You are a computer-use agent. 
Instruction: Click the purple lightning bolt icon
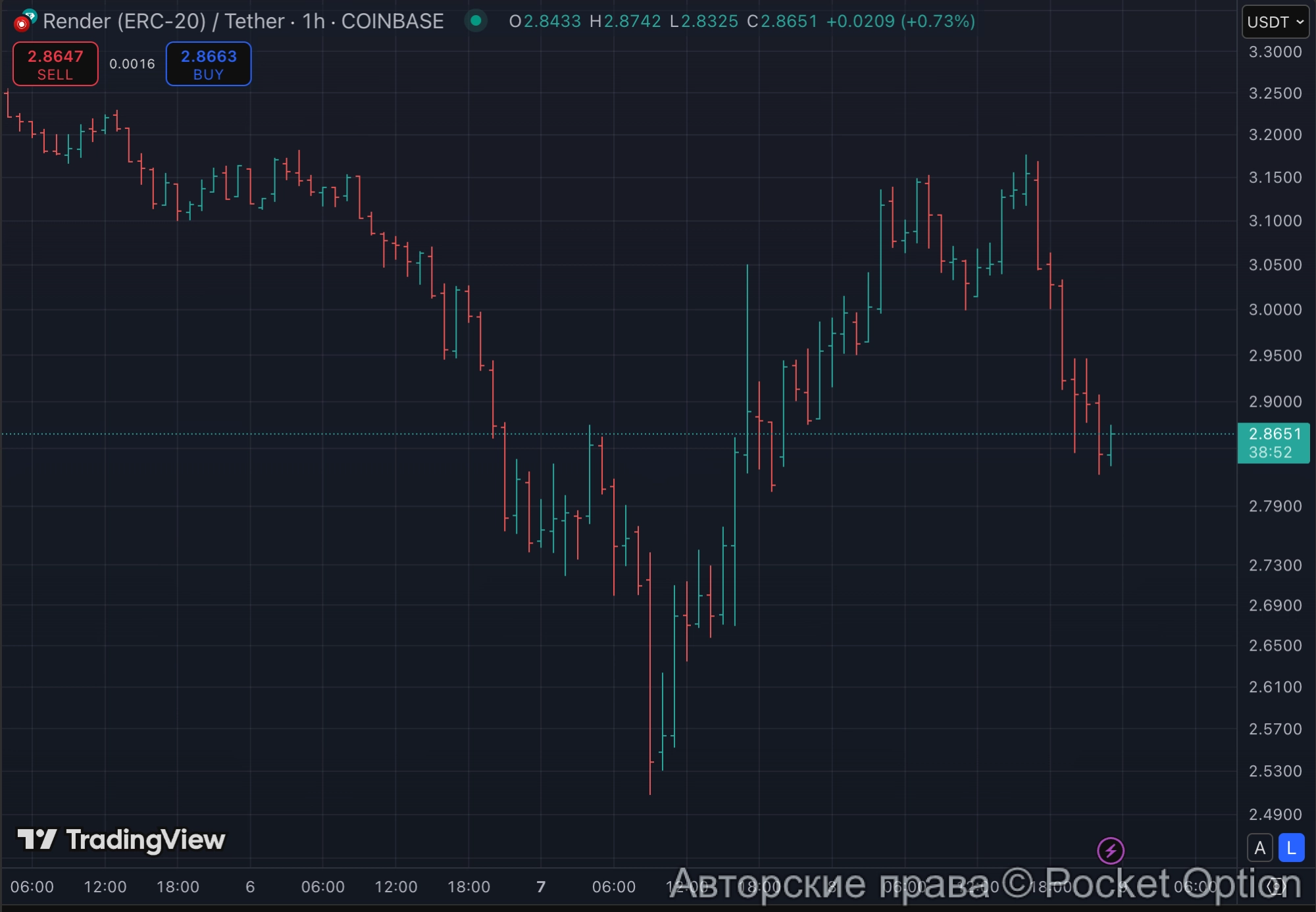coord(1110,851)
